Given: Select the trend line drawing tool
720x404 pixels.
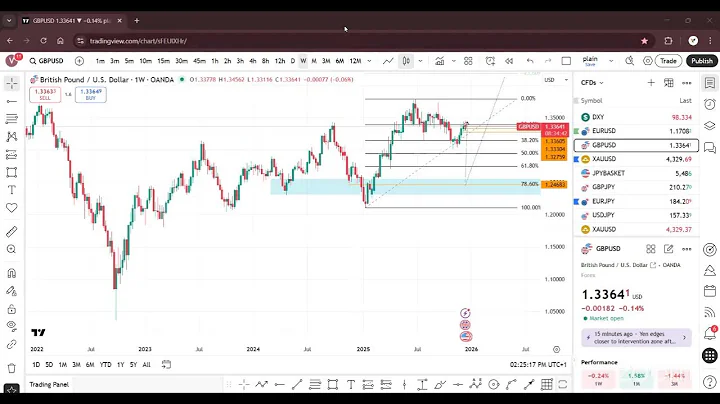Looking at the screenshot, I should (x=11, y=101).
